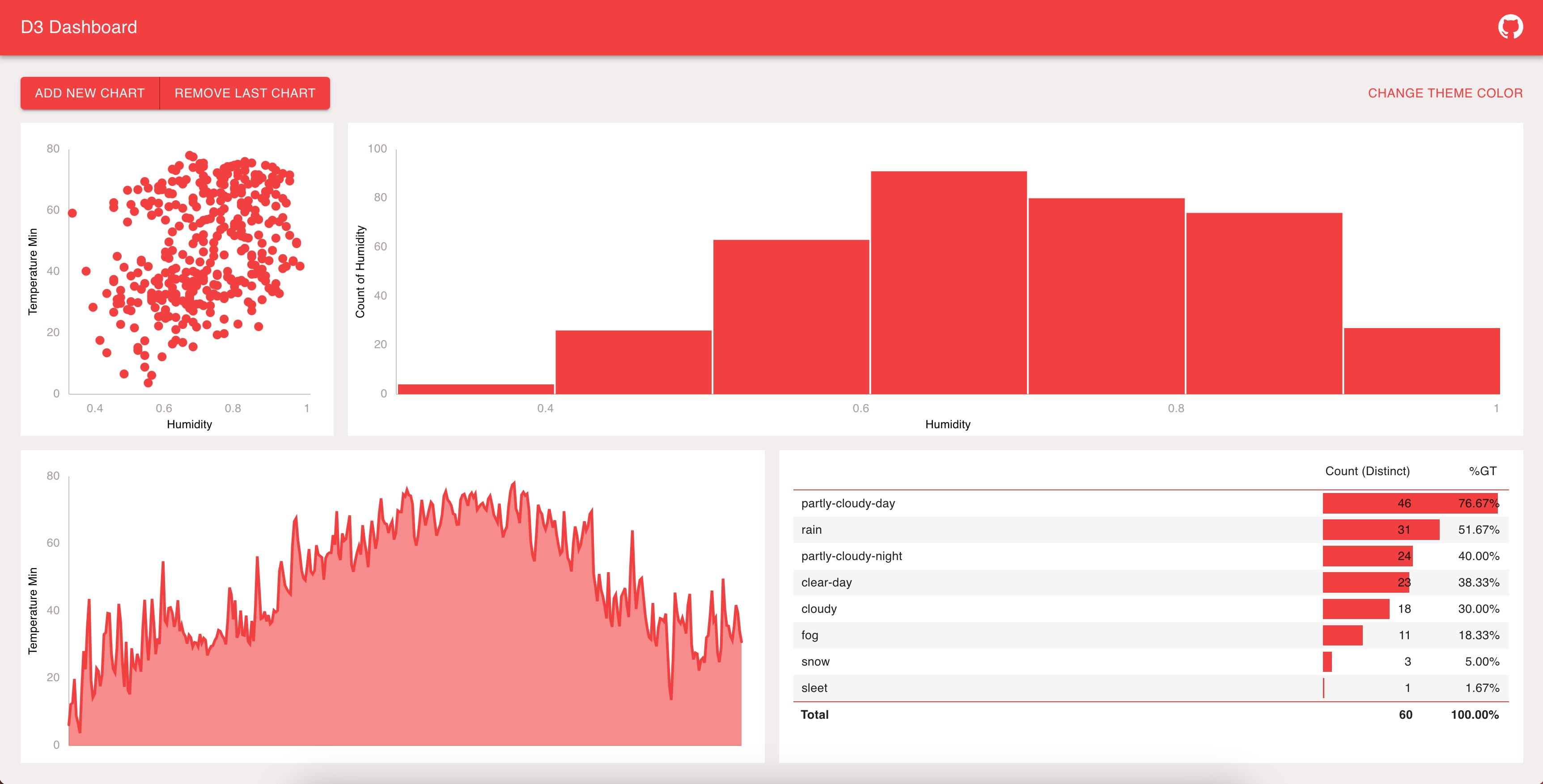Click the leftmost shortest histogram bar
The width and height of the screenshot is (1543, 784).
[475, 389]
